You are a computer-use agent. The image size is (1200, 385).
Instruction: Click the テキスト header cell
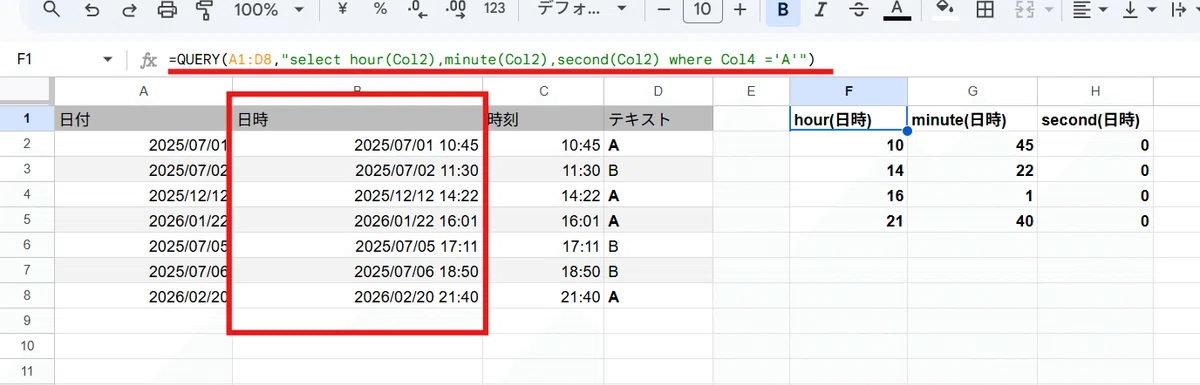tap(657, 120)
